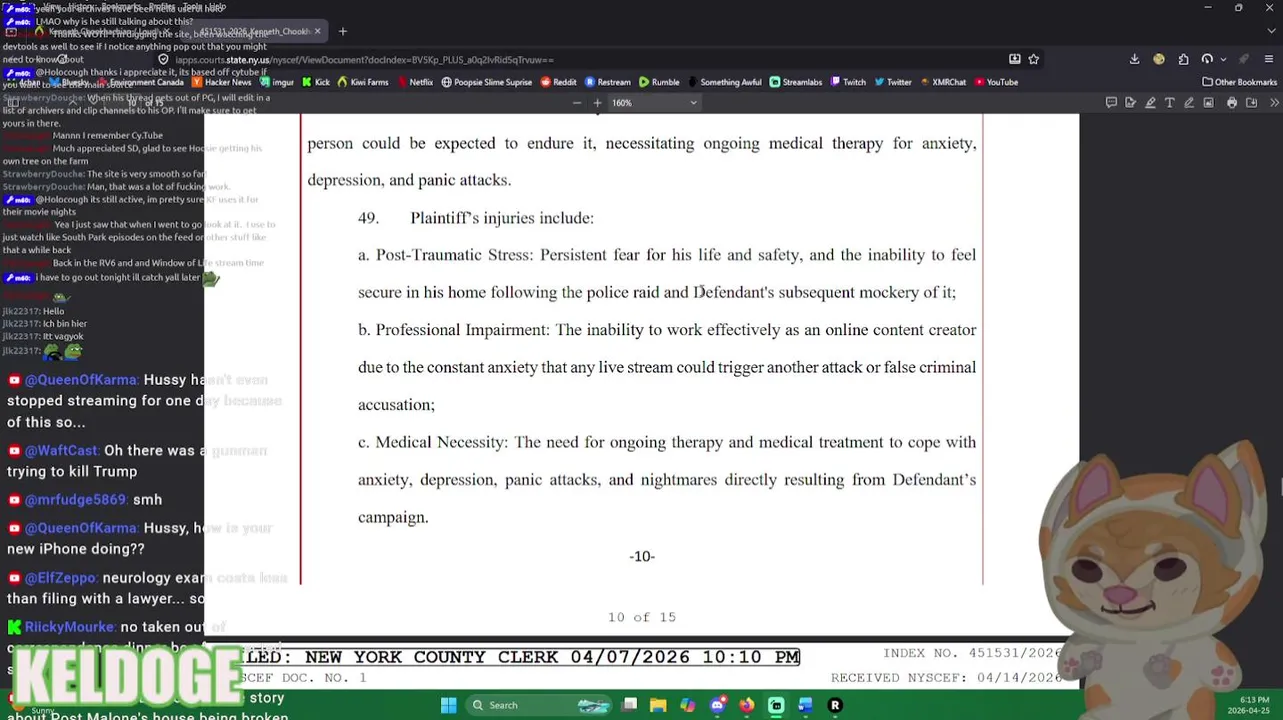Click @ElfZeppo's neurology exam chat message
This screenshot has width=1283, height=720.
point(148,588)
